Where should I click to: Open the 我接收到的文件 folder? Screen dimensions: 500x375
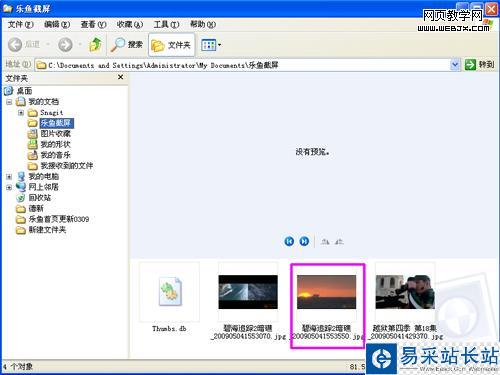pos(67,166)
